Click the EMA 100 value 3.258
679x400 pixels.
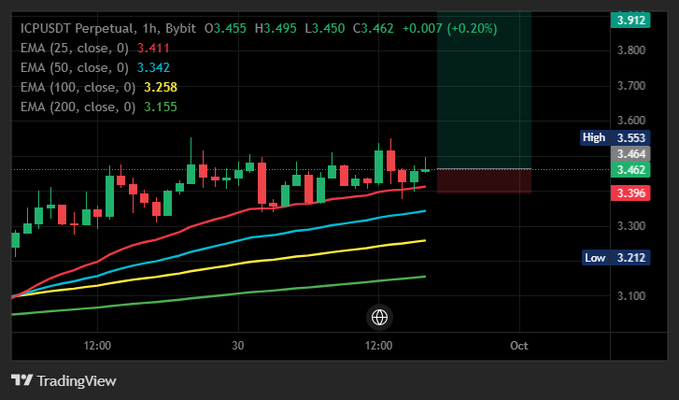(x=160, y=87)
